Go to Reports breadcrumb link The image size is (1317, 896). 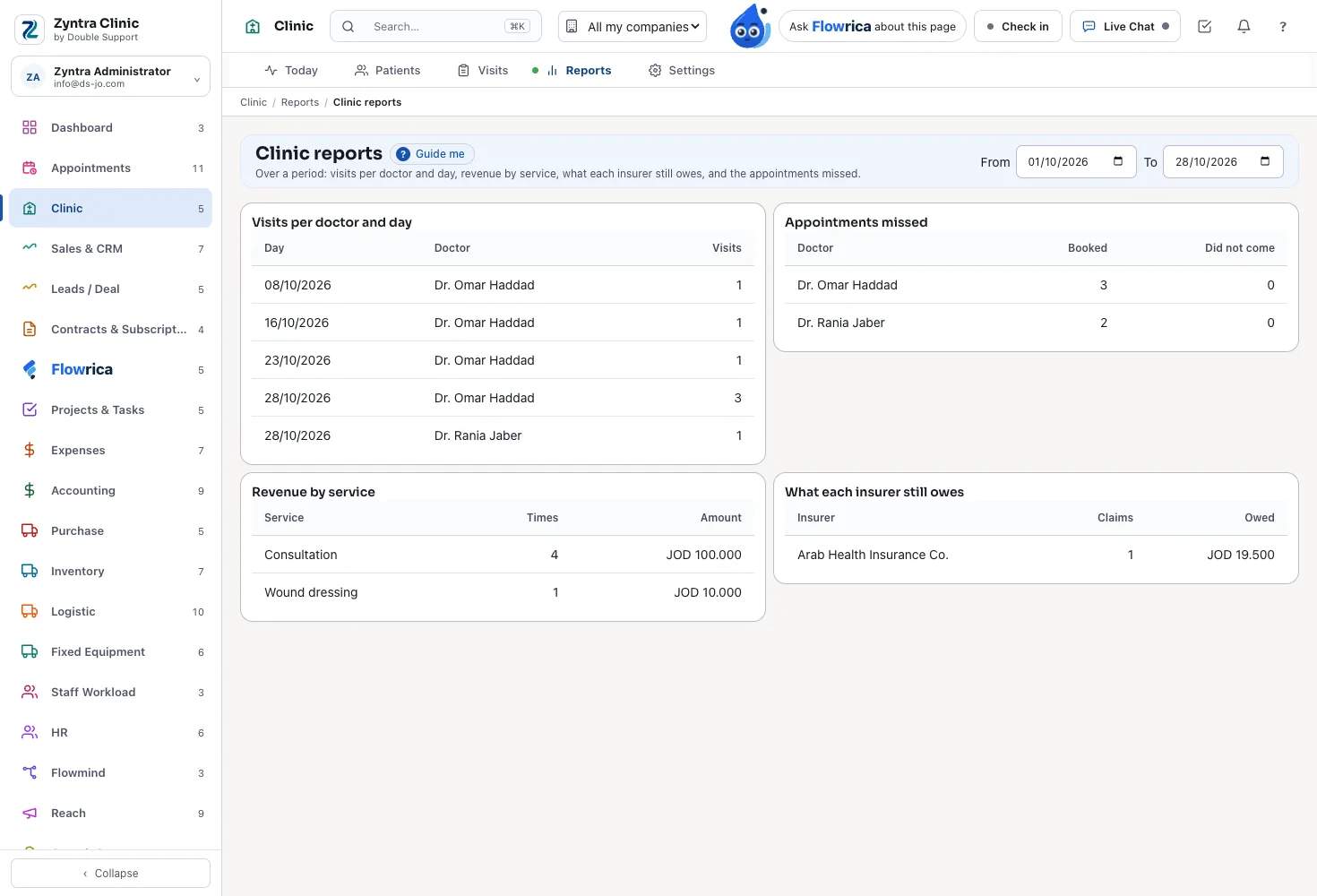point(300,103)
